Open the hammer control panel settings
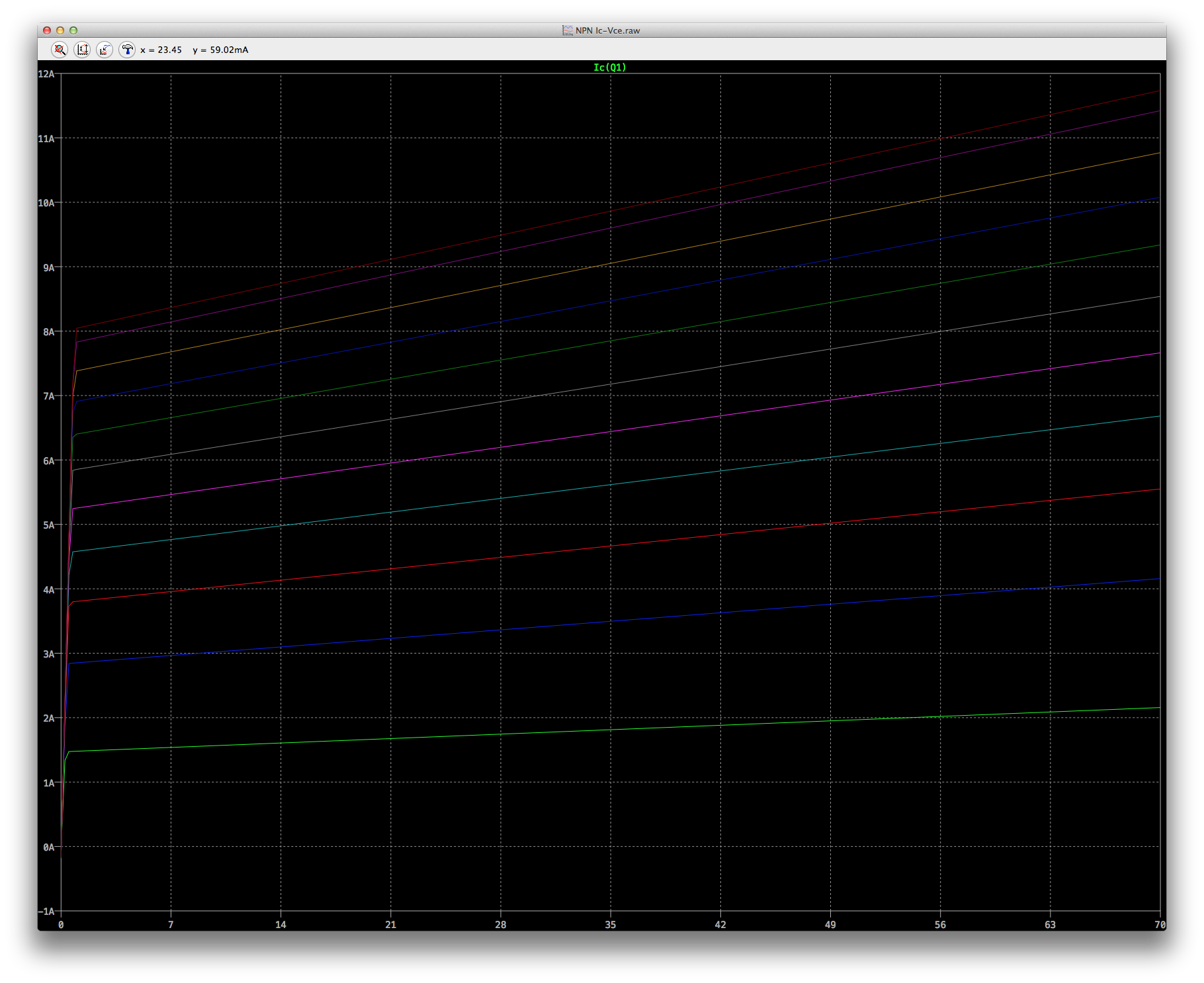This screenshot has height=983, width=1204. 127,50
